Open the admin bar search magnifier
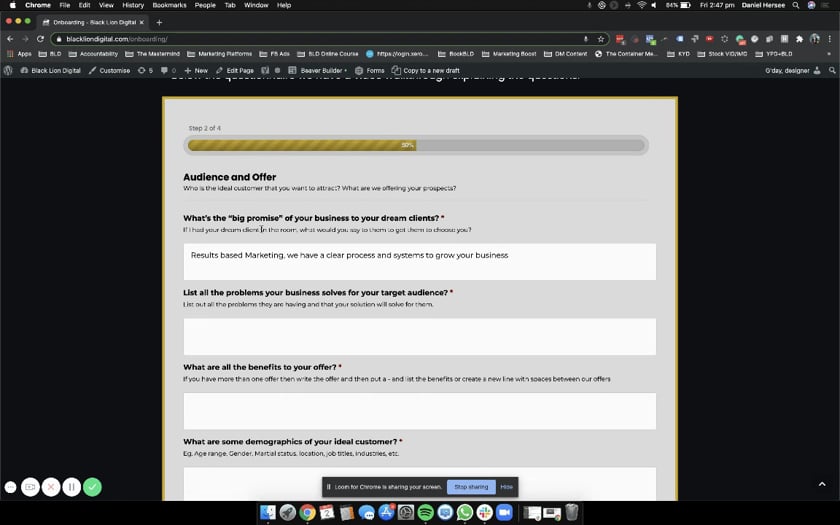Image resolution: width=840 pixels, height=525 pixels. (832, 70)
